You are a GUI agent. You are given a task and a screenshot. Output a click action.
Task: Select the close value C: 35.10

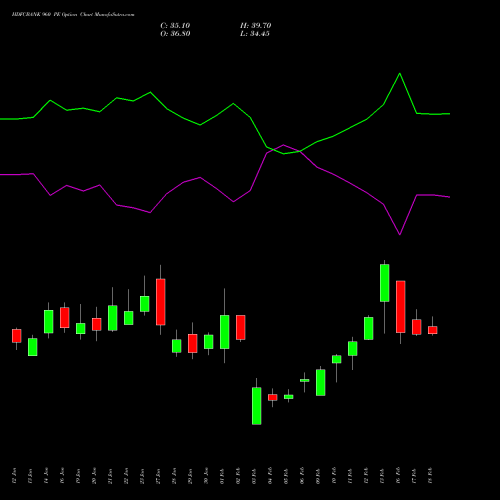click(175, 26)
